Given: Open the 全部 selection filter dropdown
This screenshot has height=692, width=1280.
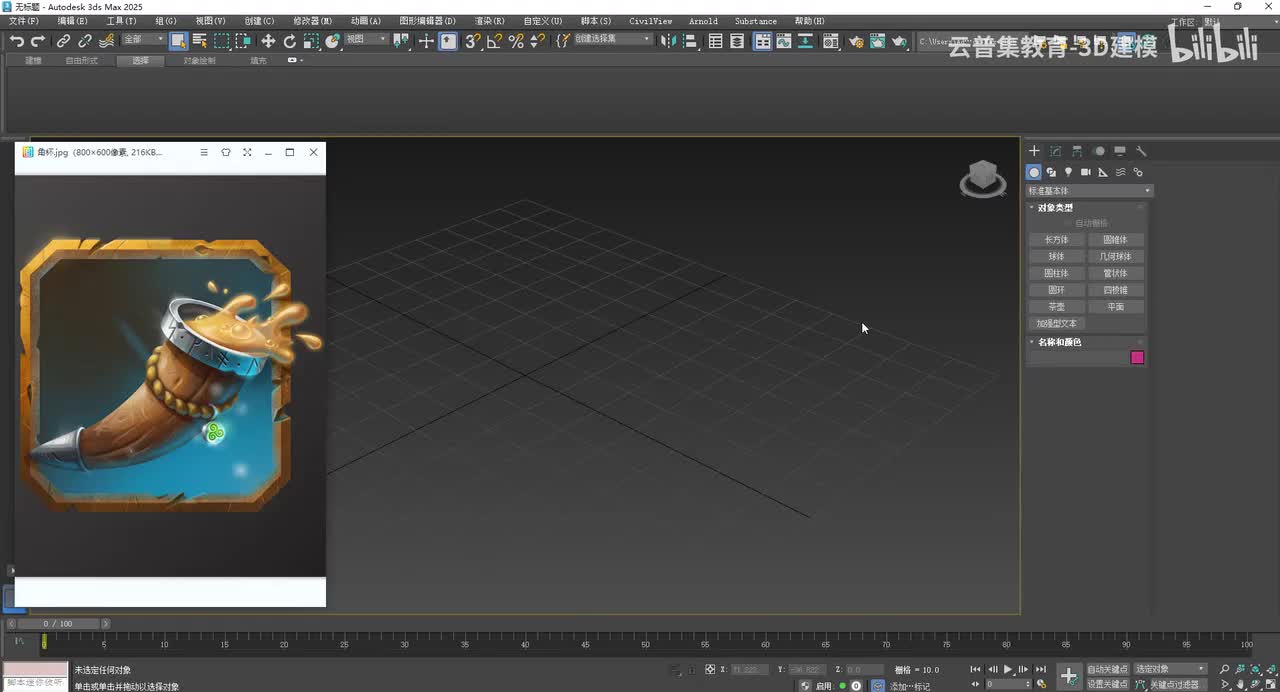Looking at the screenshot, I should 144,40.
